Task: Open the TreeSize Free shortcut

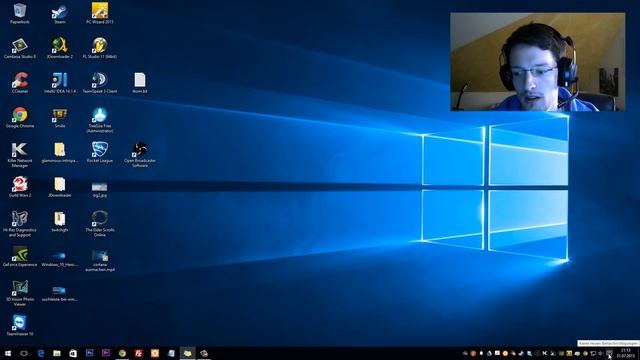Action: point(100,120)
